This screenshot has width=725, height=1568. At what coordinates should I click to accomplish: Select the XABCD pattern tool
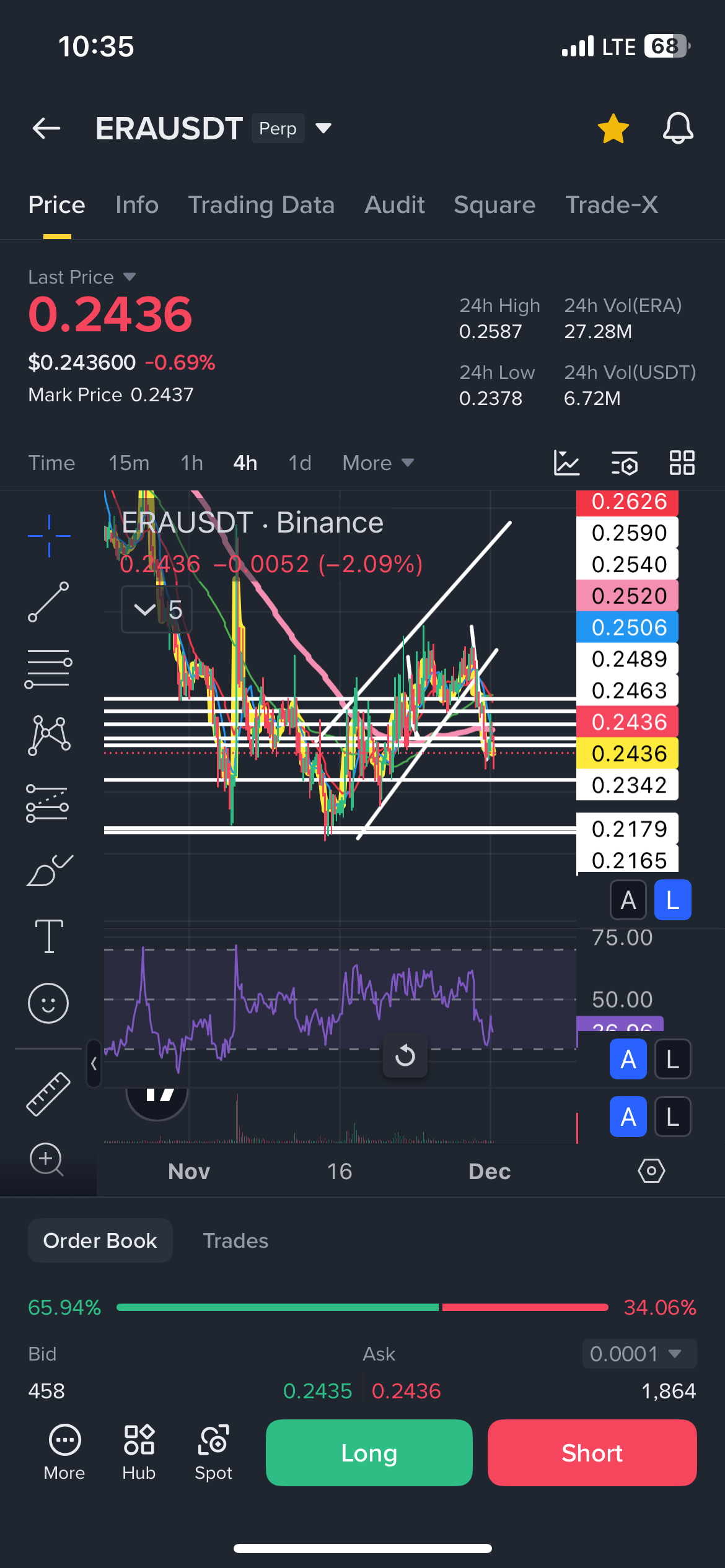tap(48, 735)
